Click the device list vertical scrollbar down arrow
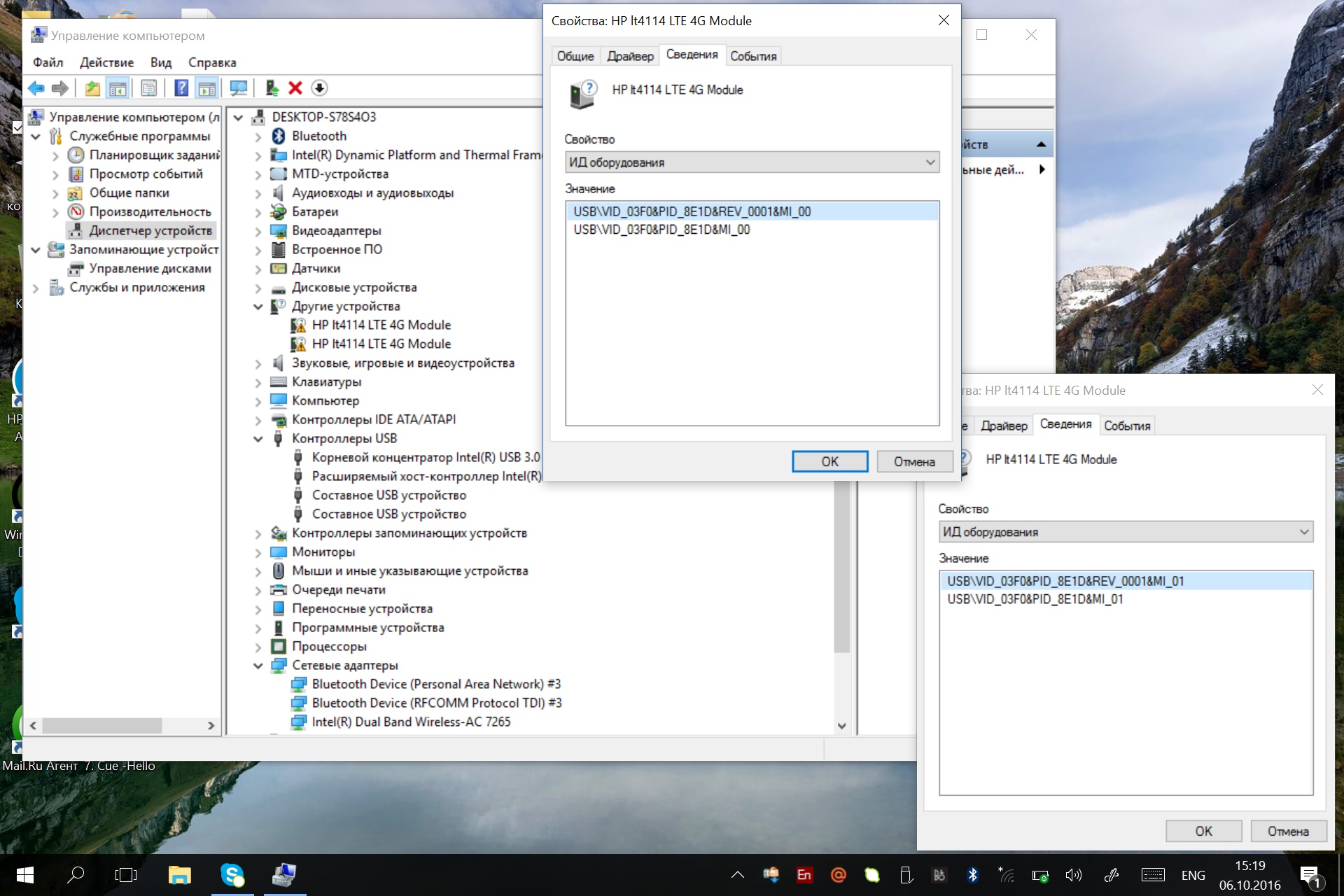This screenshot has height=896, width=1344. [842, 726]
